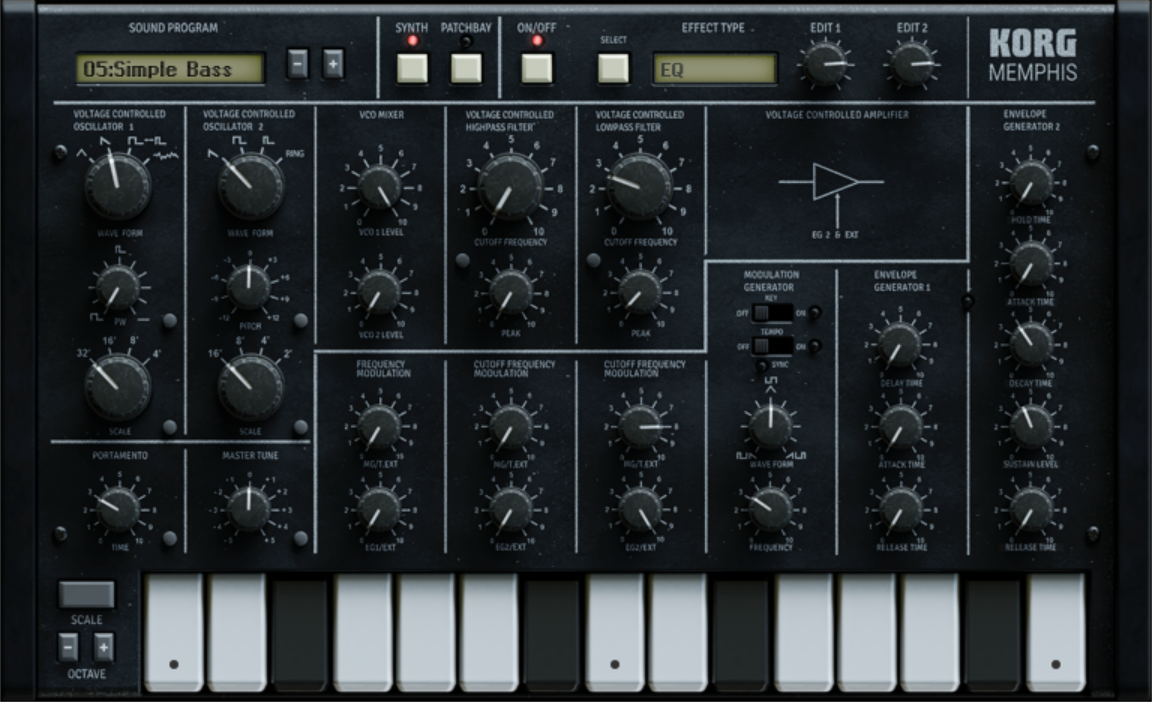Click the Envelope Generator 2 attack time knob
Image resolution: width=1152 pixels, height=702 pixels.
(x=1031, y=264)
